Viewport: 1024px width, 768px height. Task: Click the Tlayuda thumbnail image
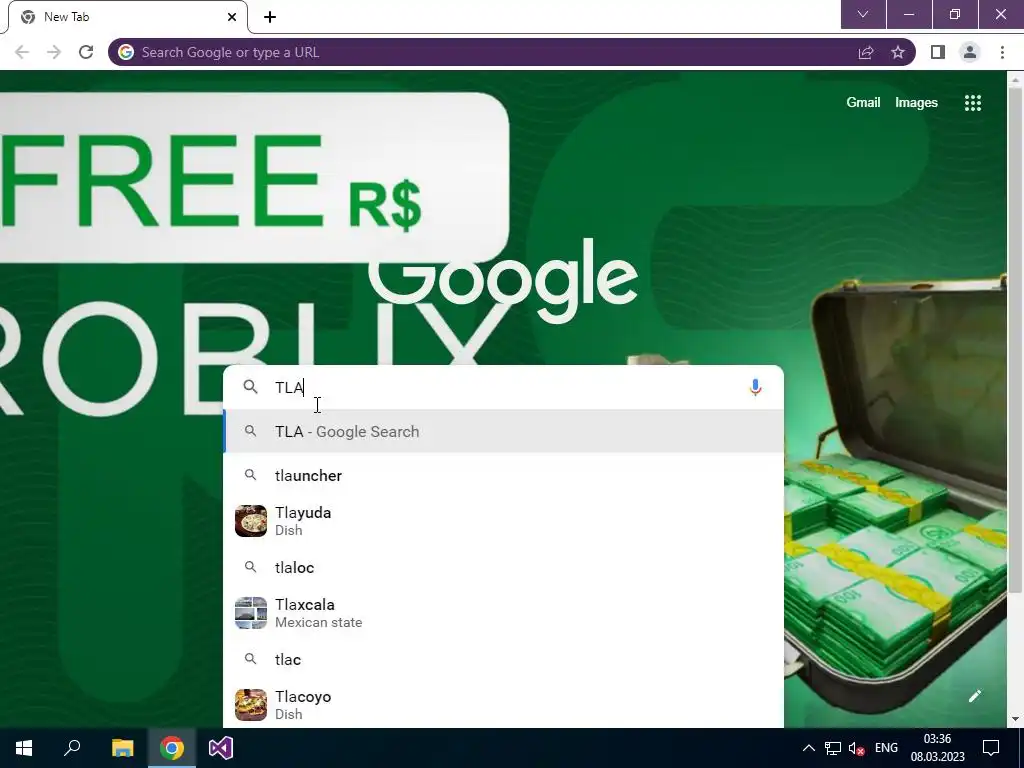251,521
